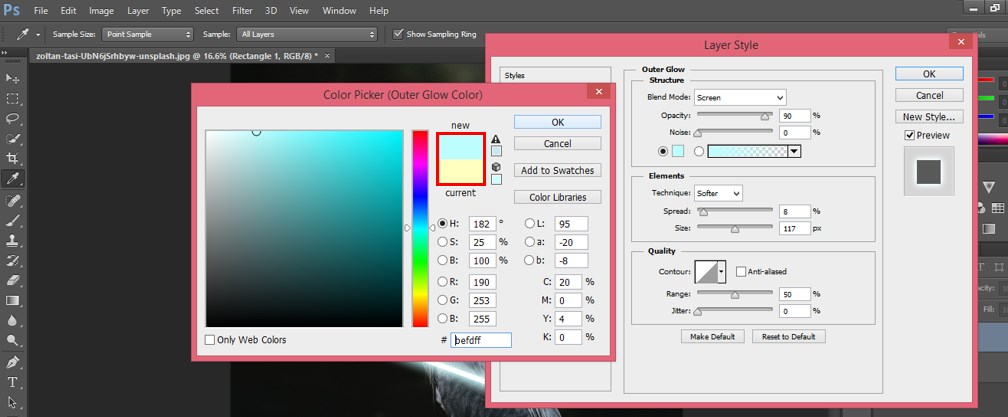1008x417 pixels.
Task: Click the Photoshop Ps logo icon
Action: (x=12, y=10)
